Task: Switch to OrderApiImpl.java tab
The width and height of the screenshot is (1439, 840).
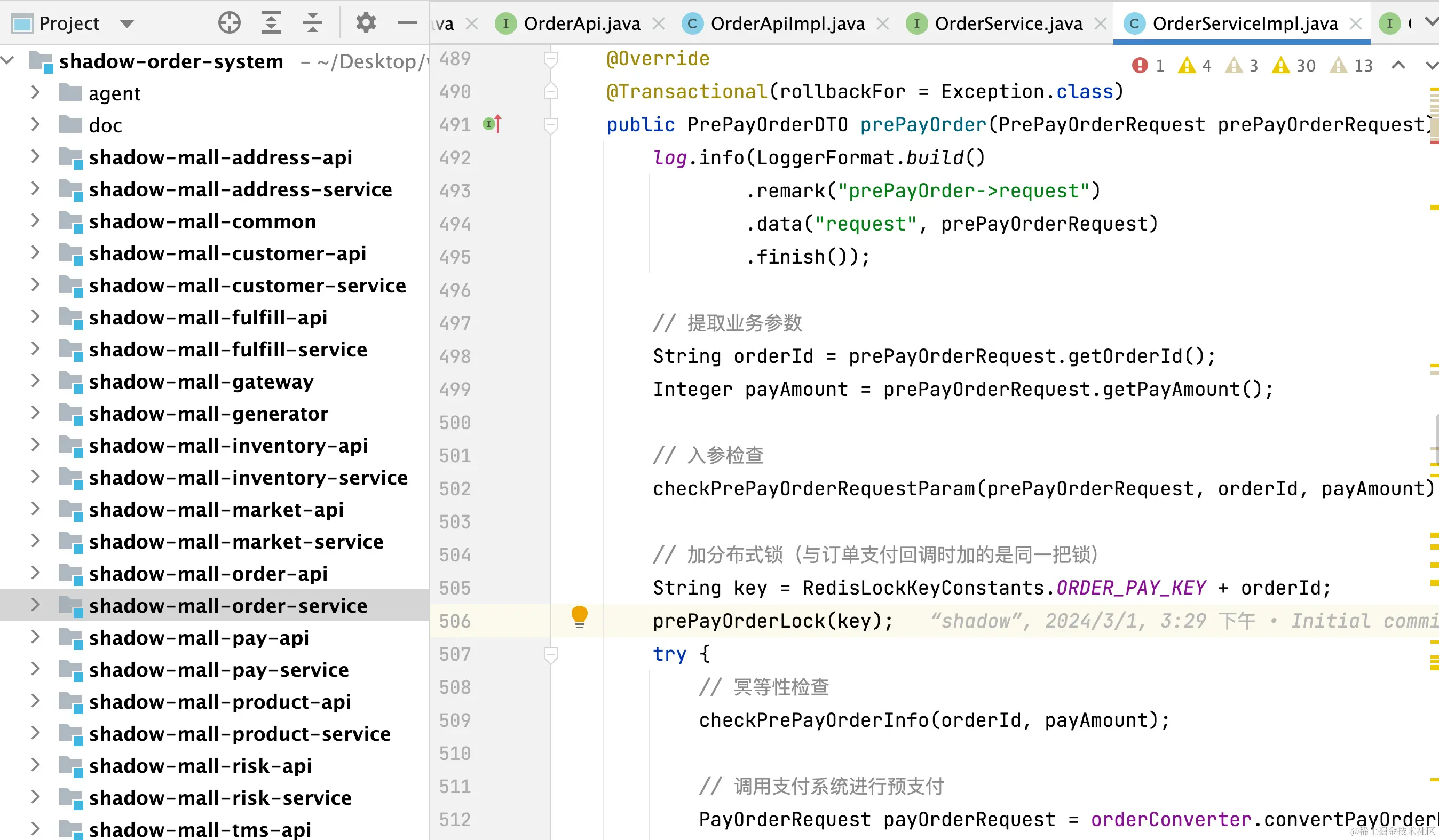Action: pyautogui.click(x=787, y=23)
